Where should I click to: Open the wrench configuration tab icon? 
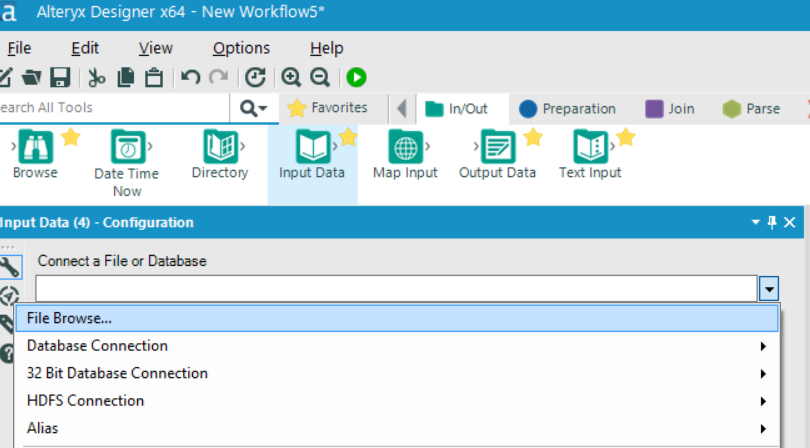coord(10,268)
